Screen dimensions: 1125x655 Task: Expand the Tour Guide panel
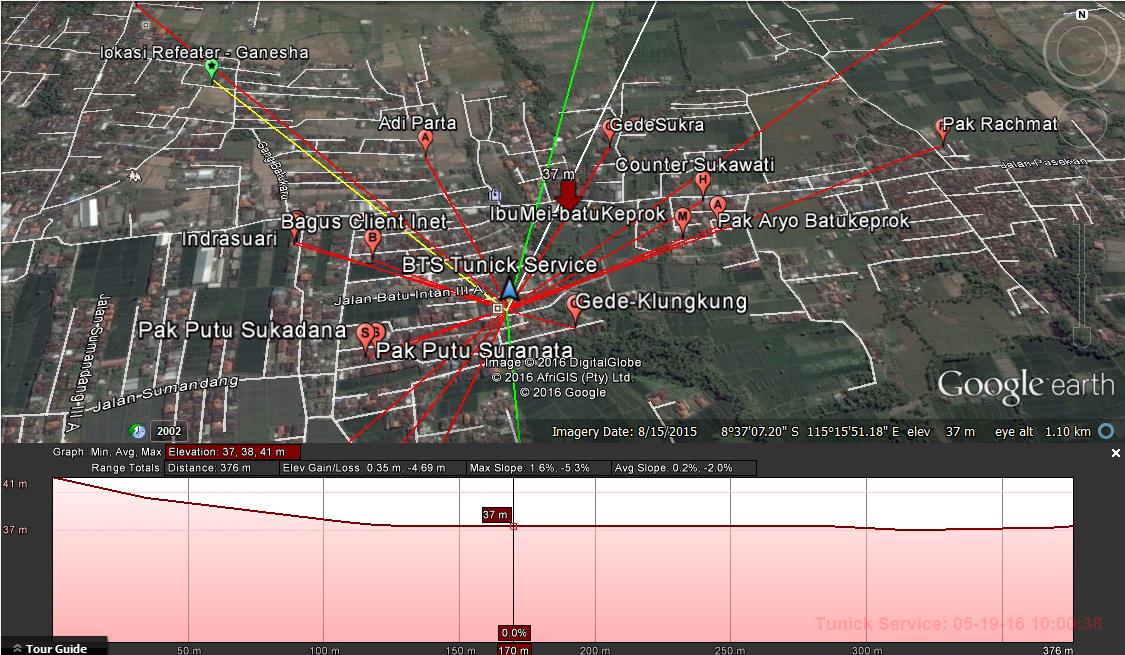pyautogui.click(x=54, y=648)
